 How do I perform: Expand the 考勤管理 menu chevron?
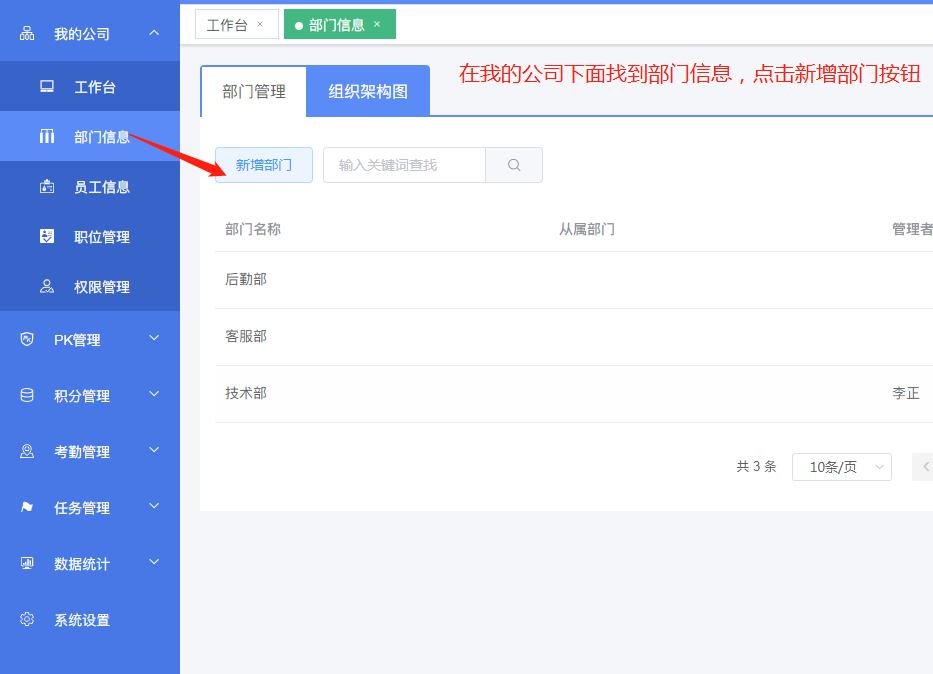click(x=154, y=450)
